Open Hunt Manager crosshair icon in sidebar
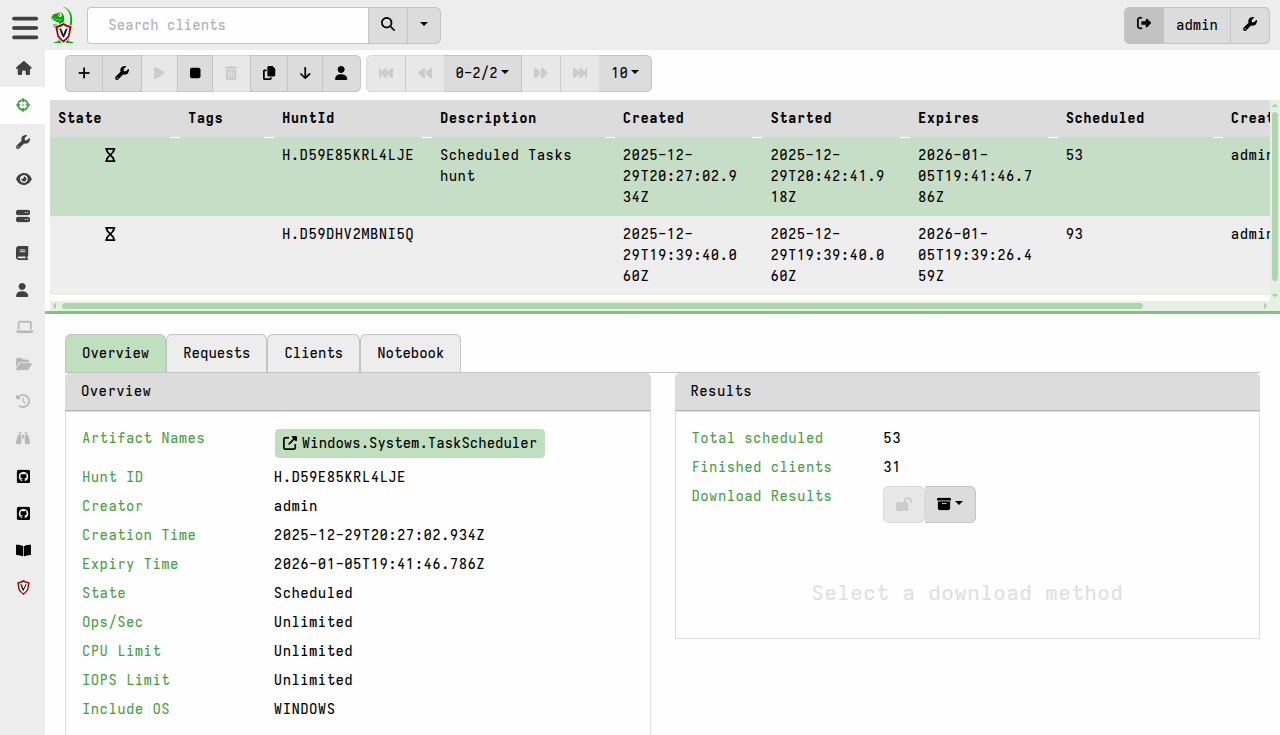 pos(23,105)
